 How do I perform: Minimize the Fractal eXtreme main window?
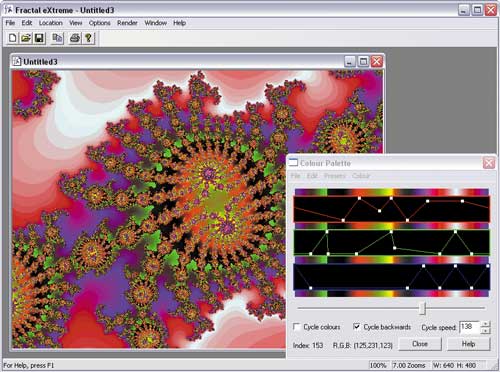tap(464, 10)
